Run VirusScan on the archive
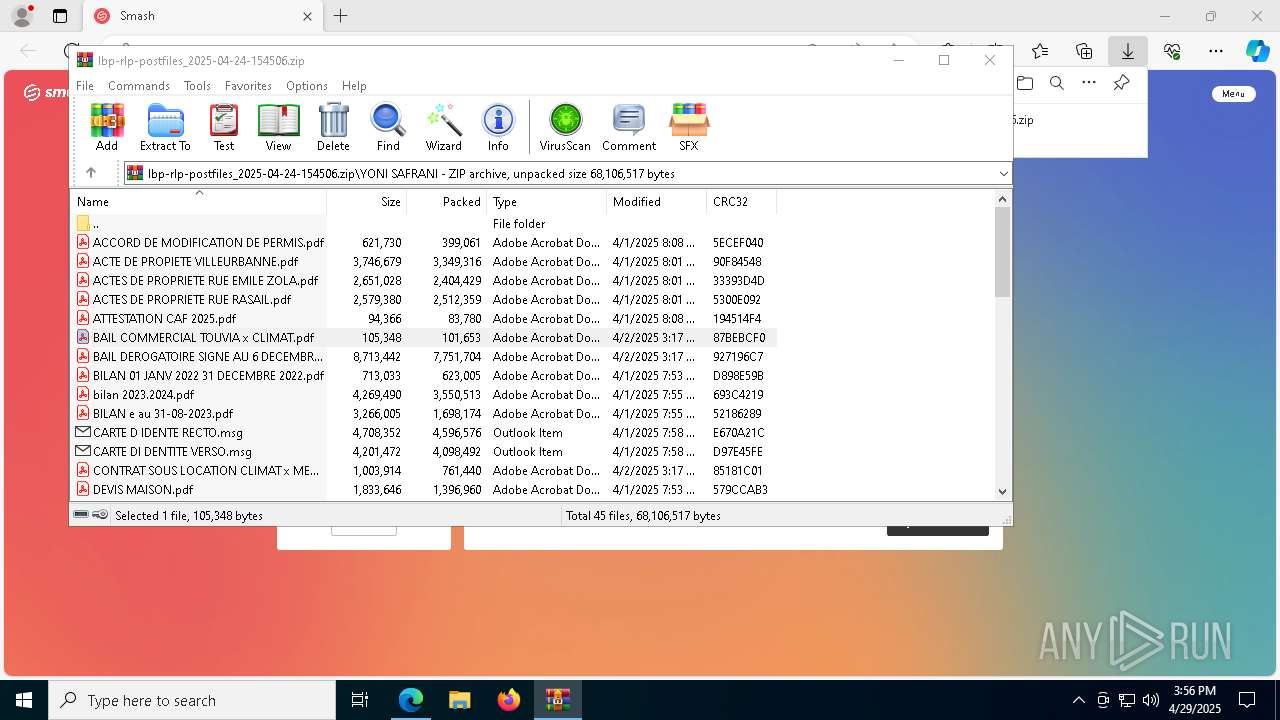 [565, 127]
